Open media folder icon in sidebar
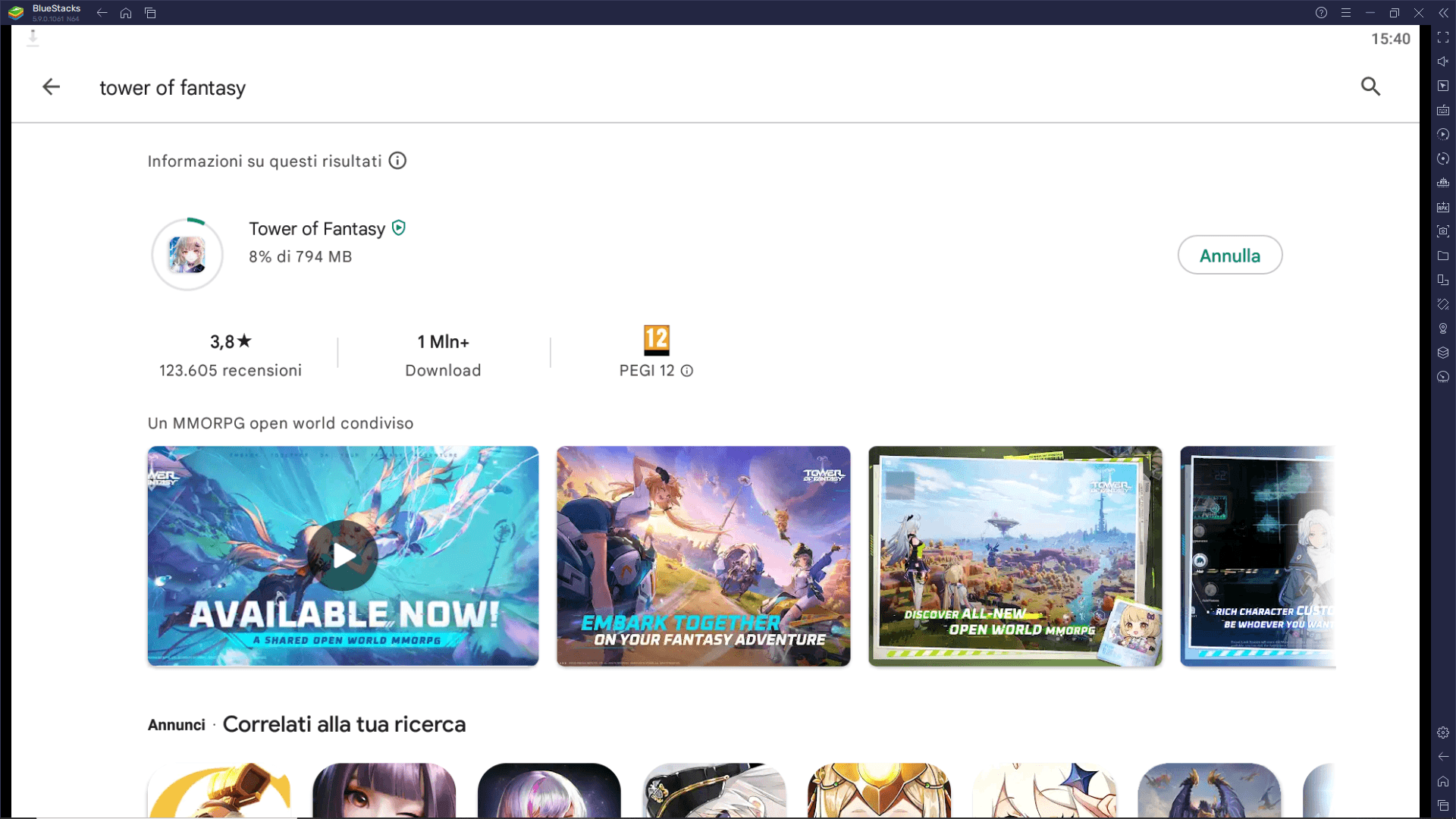This screenshot has height=819, width=1456. [1443, 256]
